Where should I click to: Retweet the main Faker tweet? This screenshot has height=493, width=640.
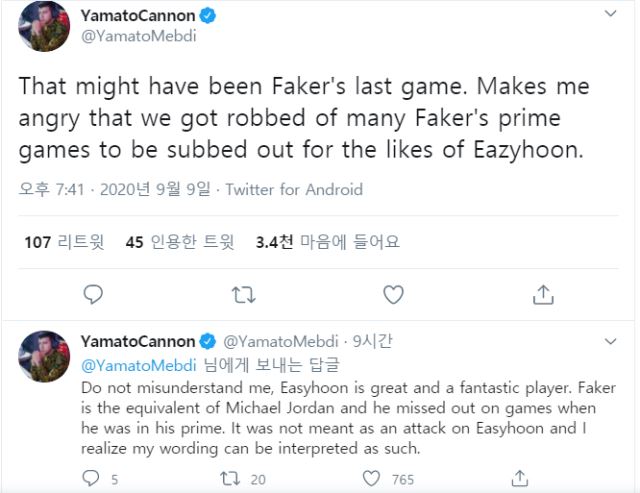244,295
